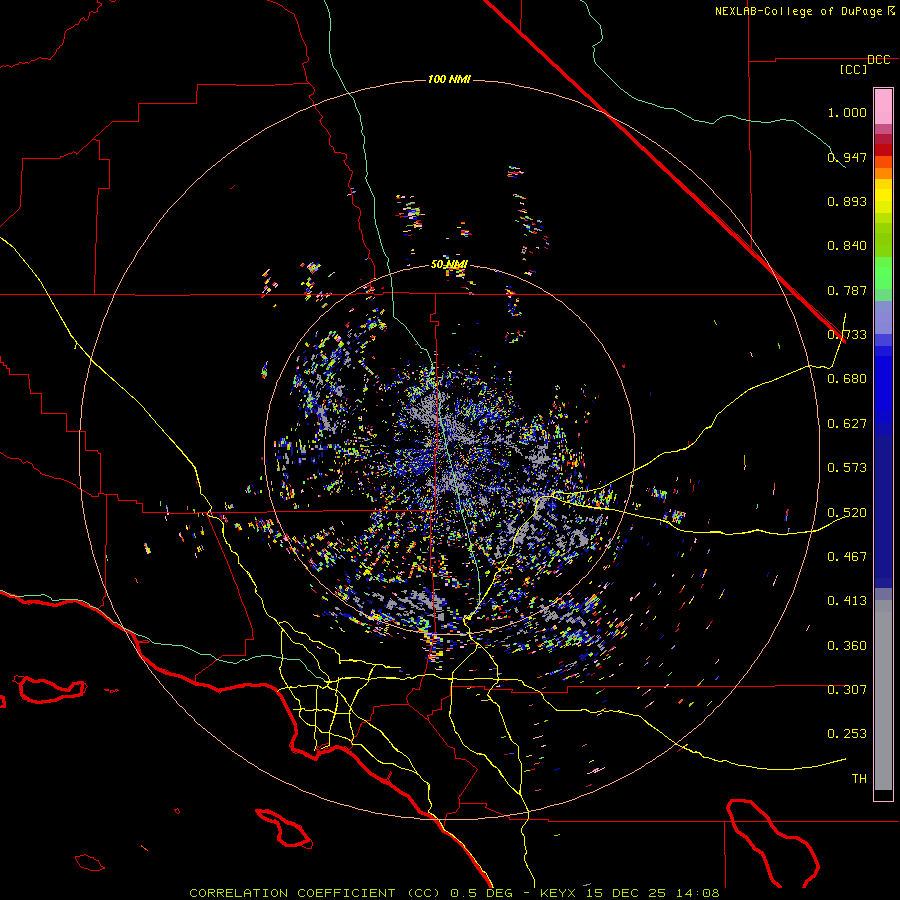Select the 0.680 legend value
The image size is (900, 900).
[x=847, y=379]
